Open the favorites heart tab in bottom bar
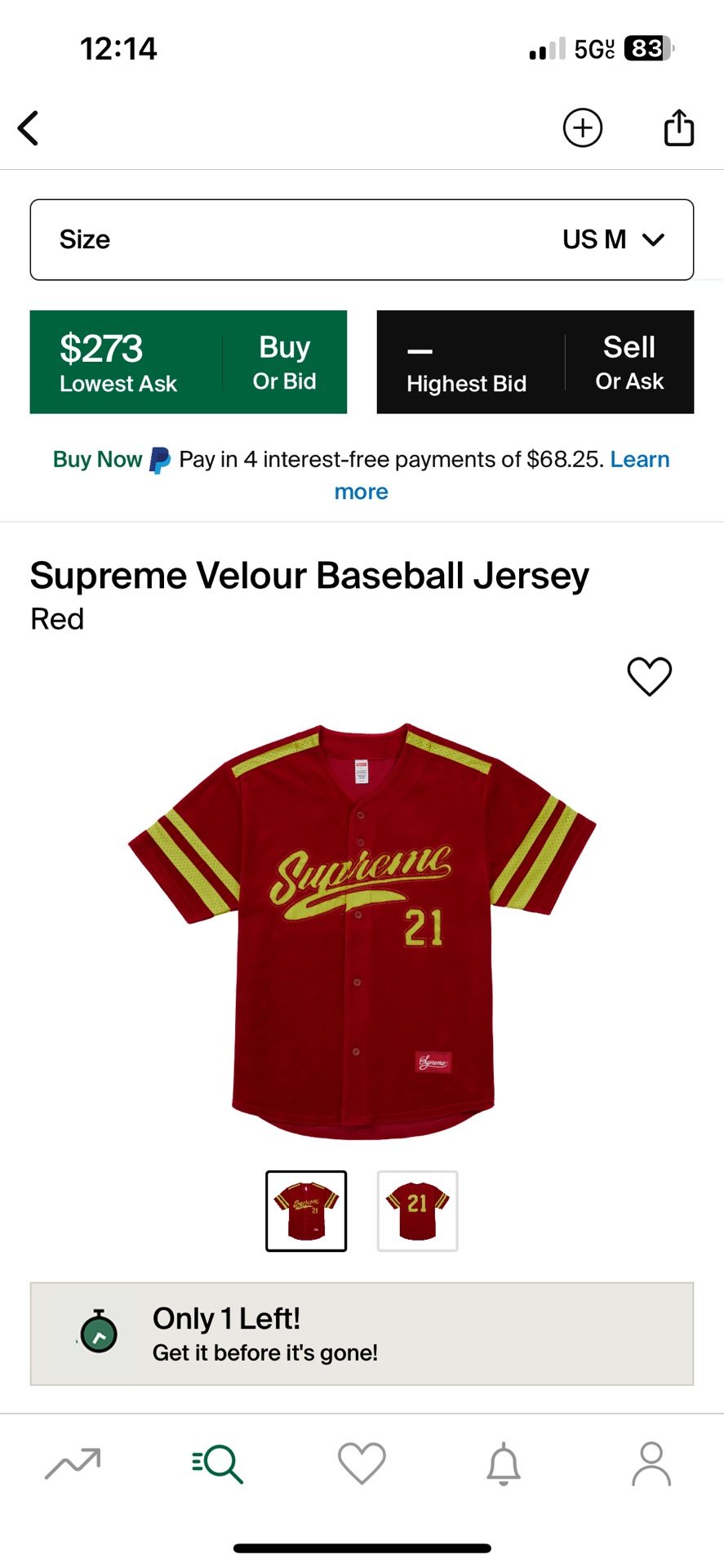The width and height of the screenshot is (724, 1568). click(362, 1463)
